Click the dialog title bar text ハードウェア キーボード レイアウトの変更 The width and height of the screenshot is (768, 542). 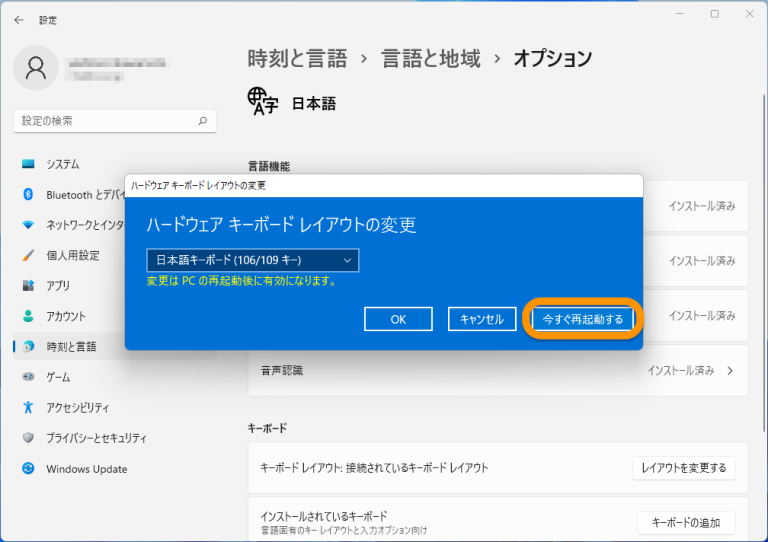[198, 186]
